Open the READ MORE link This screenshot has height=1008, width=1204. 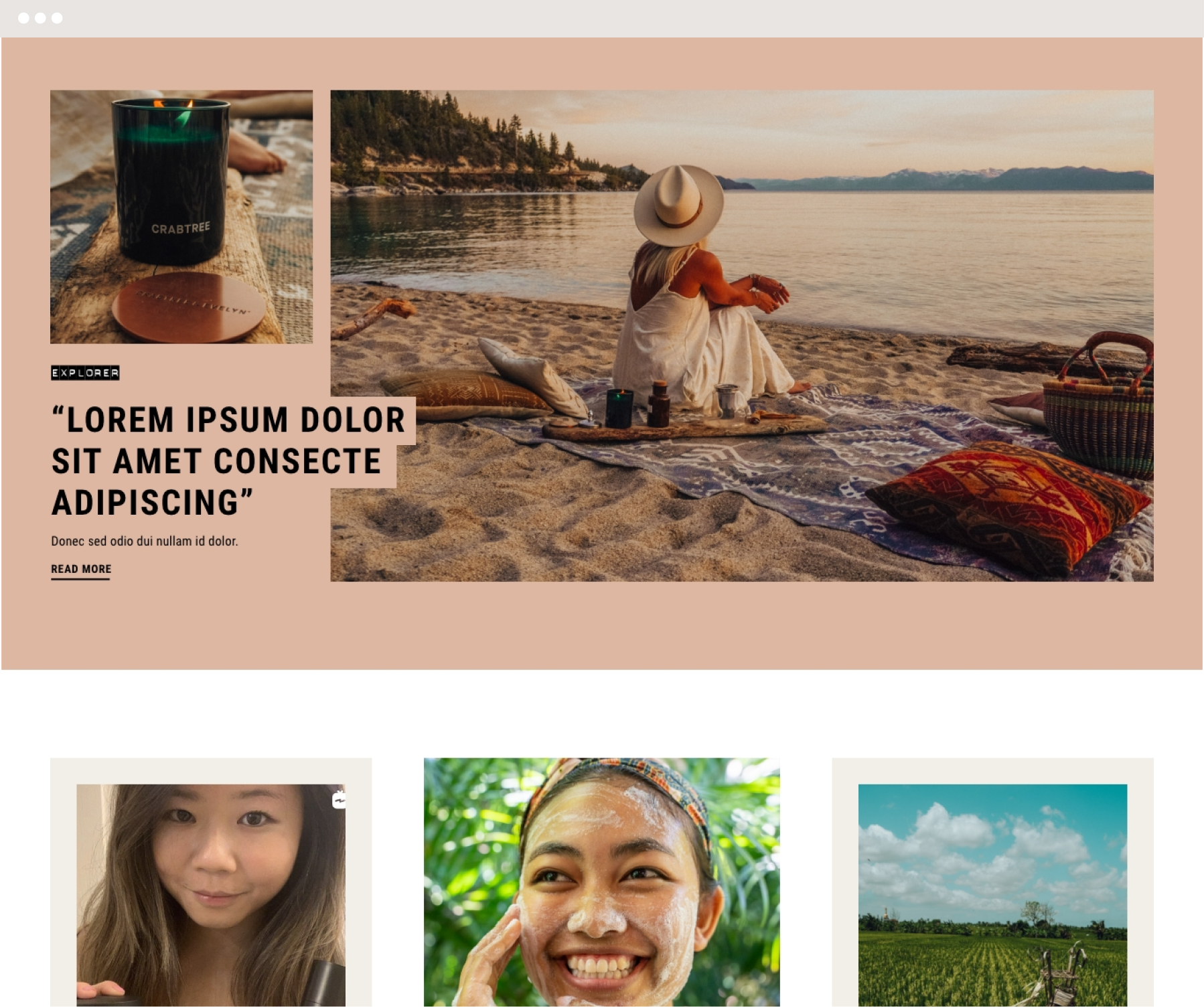point(81,570)
